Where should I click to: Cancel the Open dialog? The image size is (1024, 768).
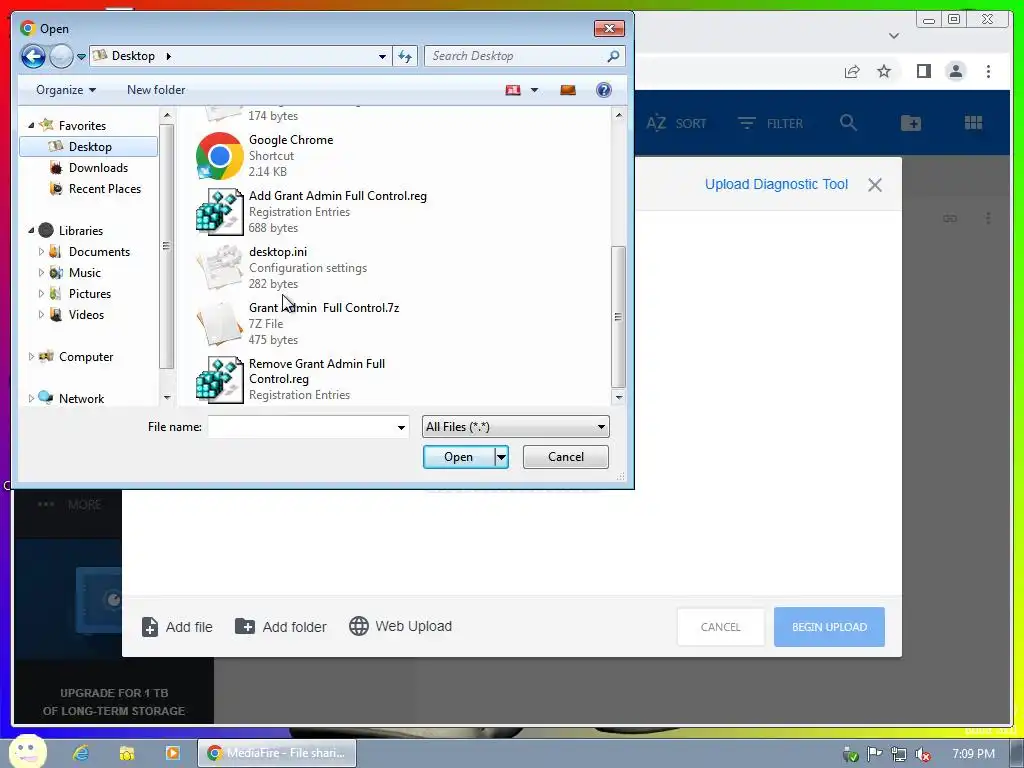coord(566,457)
